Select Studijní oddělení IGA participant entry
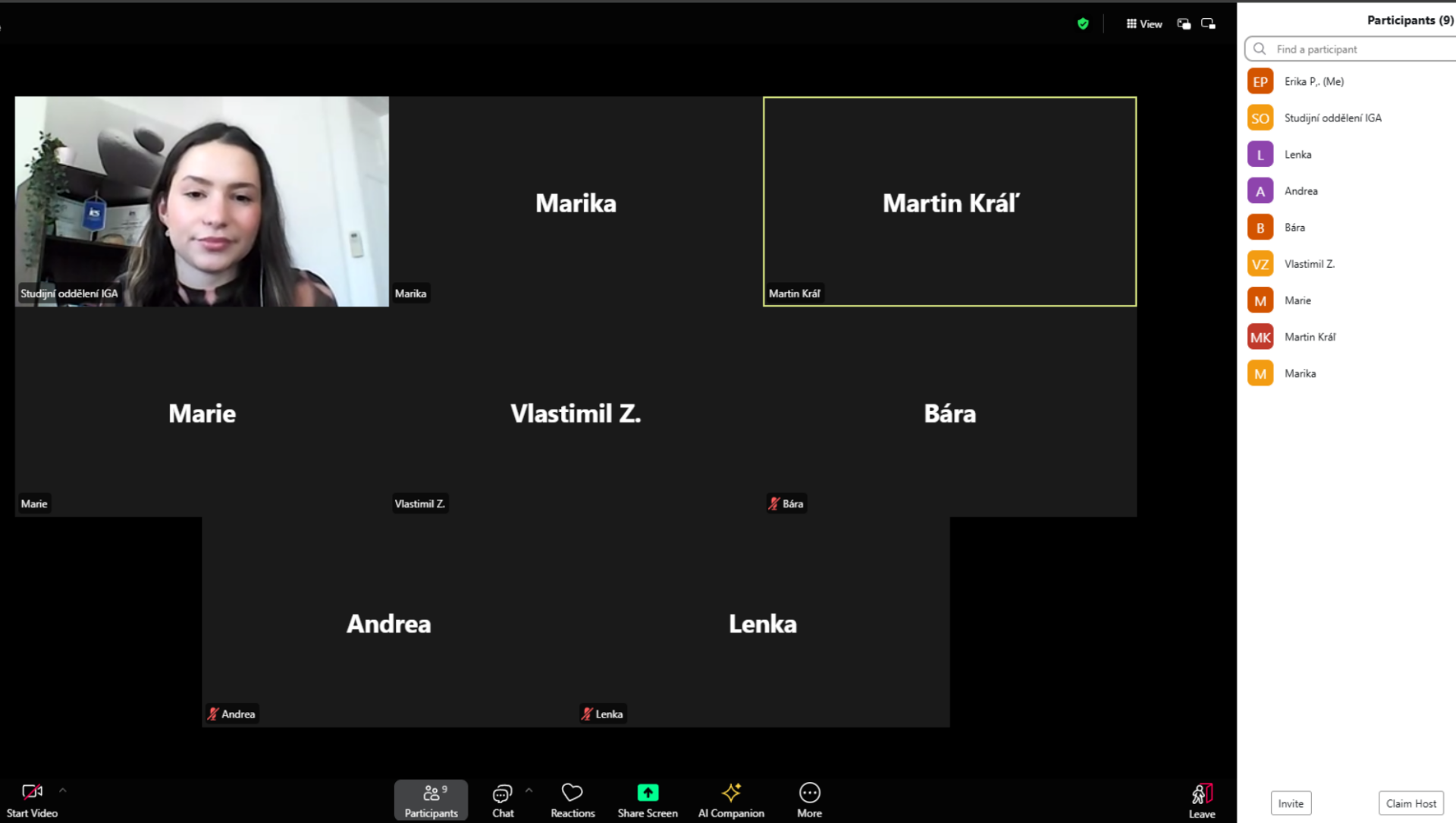 pyautogui.click(x=1332, y=118)
